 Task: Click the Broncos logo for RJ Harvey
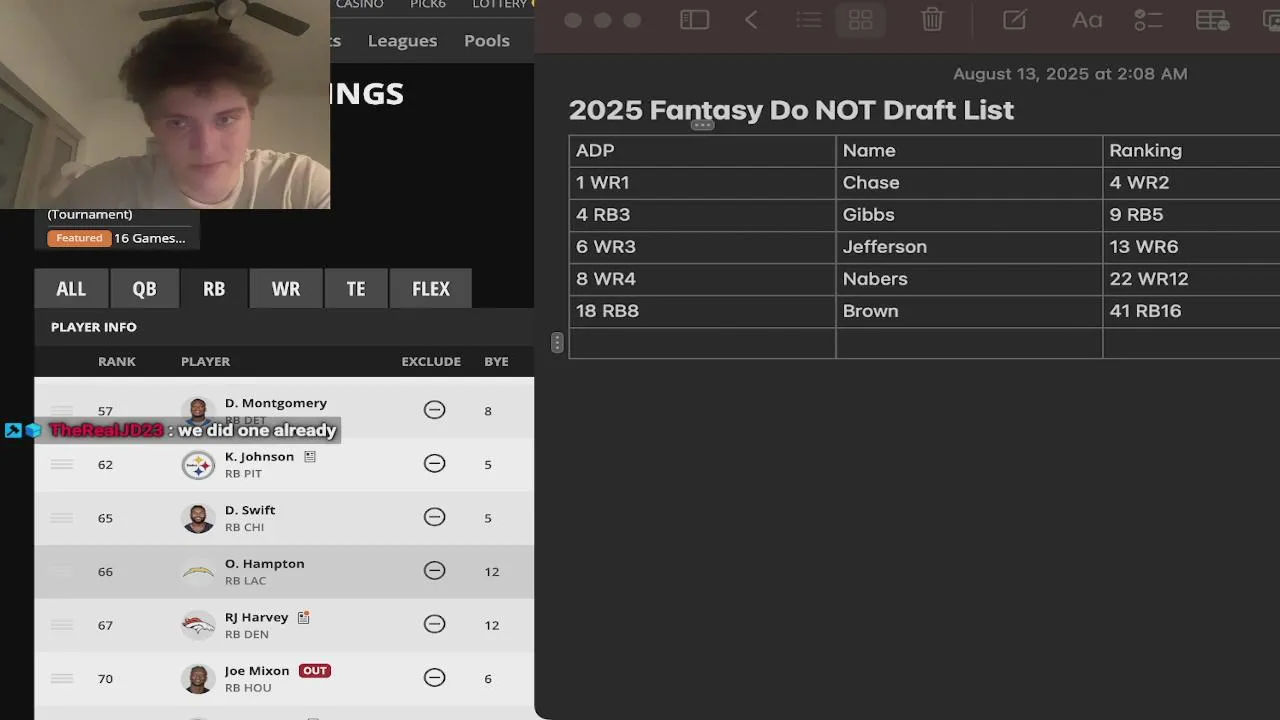pos(198,625)
